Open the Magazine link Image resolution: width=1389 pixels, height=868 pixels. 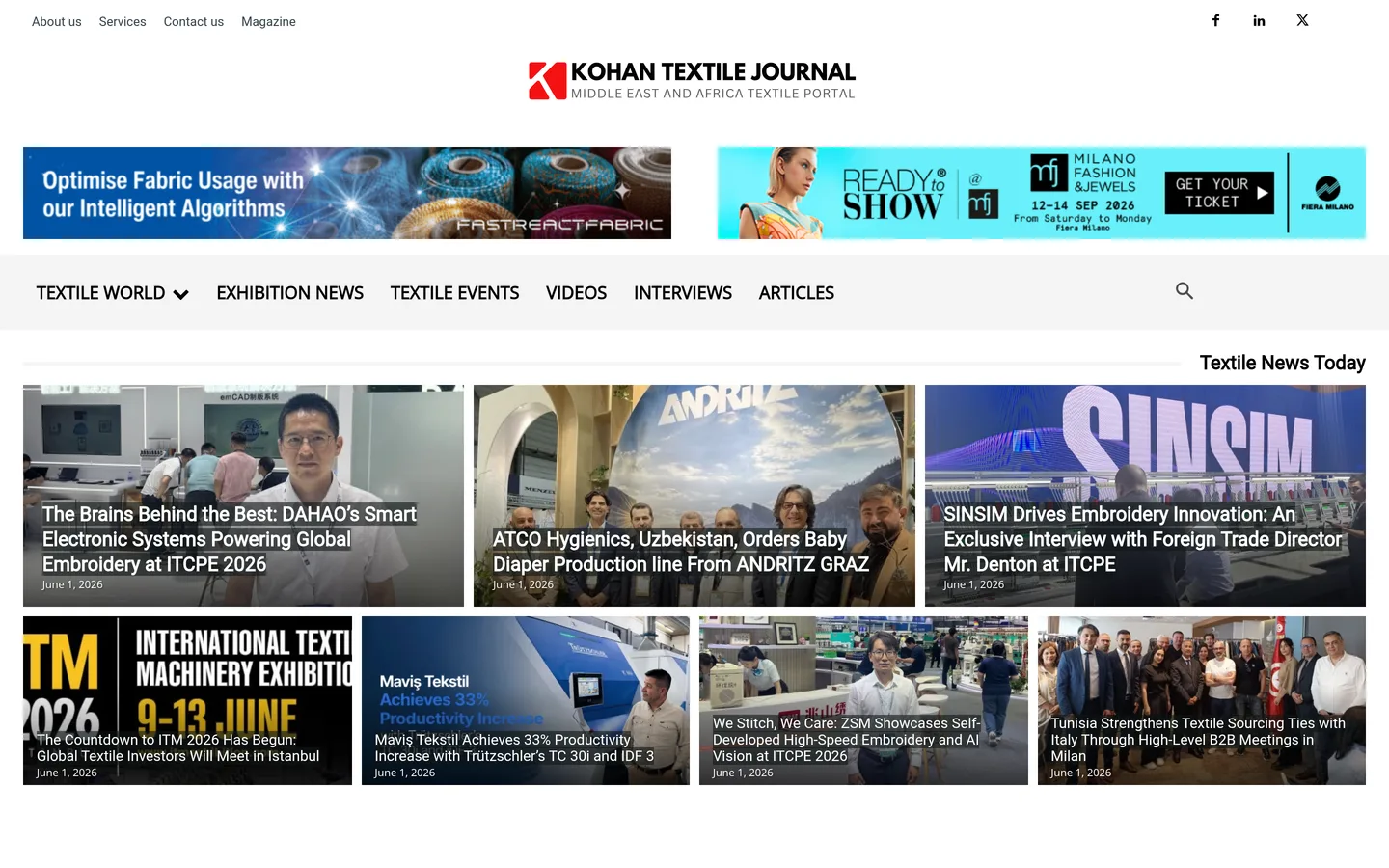pos(268,21)
